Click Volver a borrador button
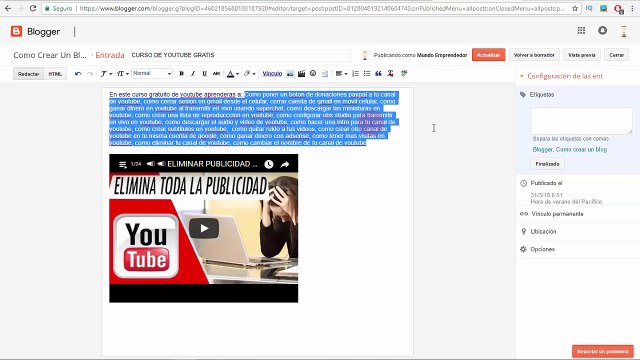640x360 pixels. pyautogui.click(x=534, y=55)
